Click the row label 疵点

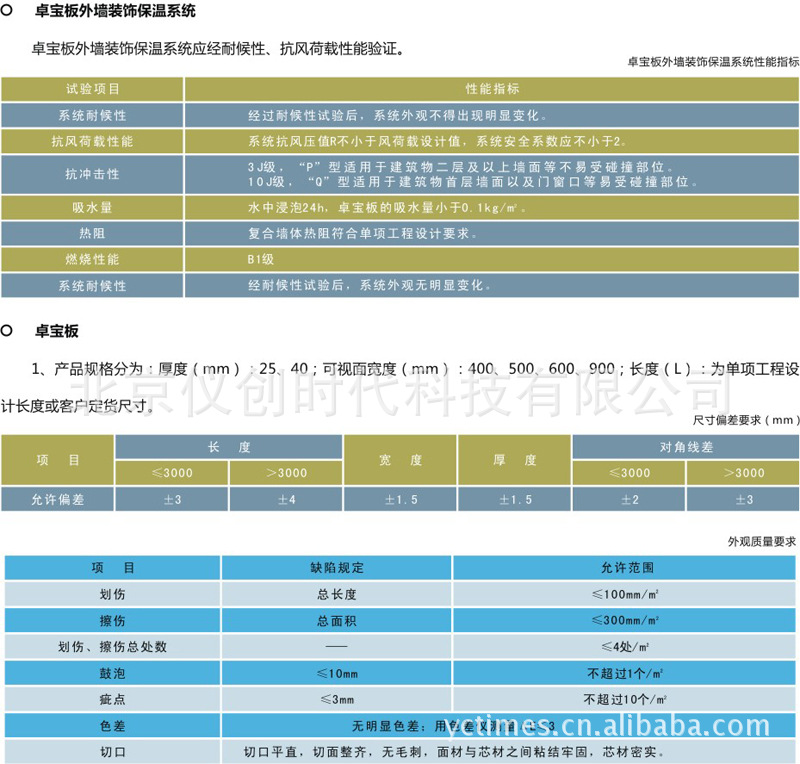pyautogui.click(x=112, y=699)
